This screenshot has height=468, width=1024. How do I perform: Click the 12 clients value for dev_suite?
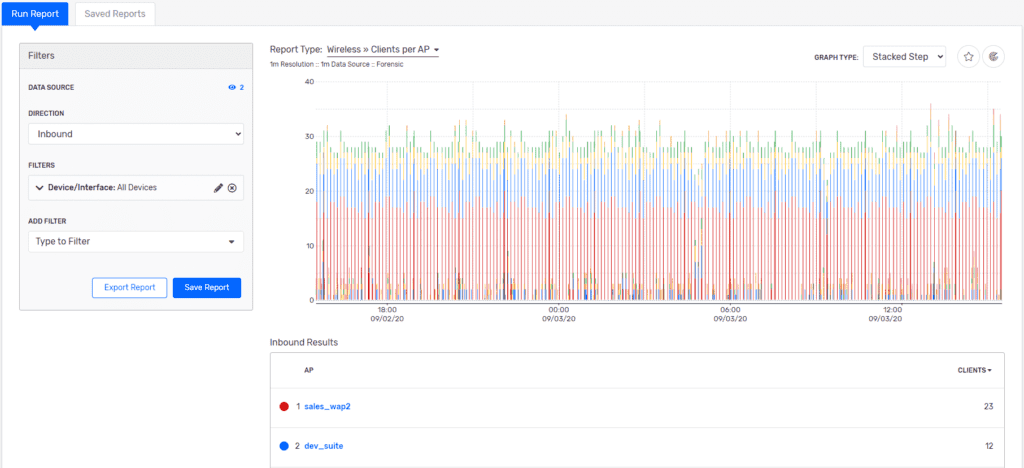(x=988, y=446)
